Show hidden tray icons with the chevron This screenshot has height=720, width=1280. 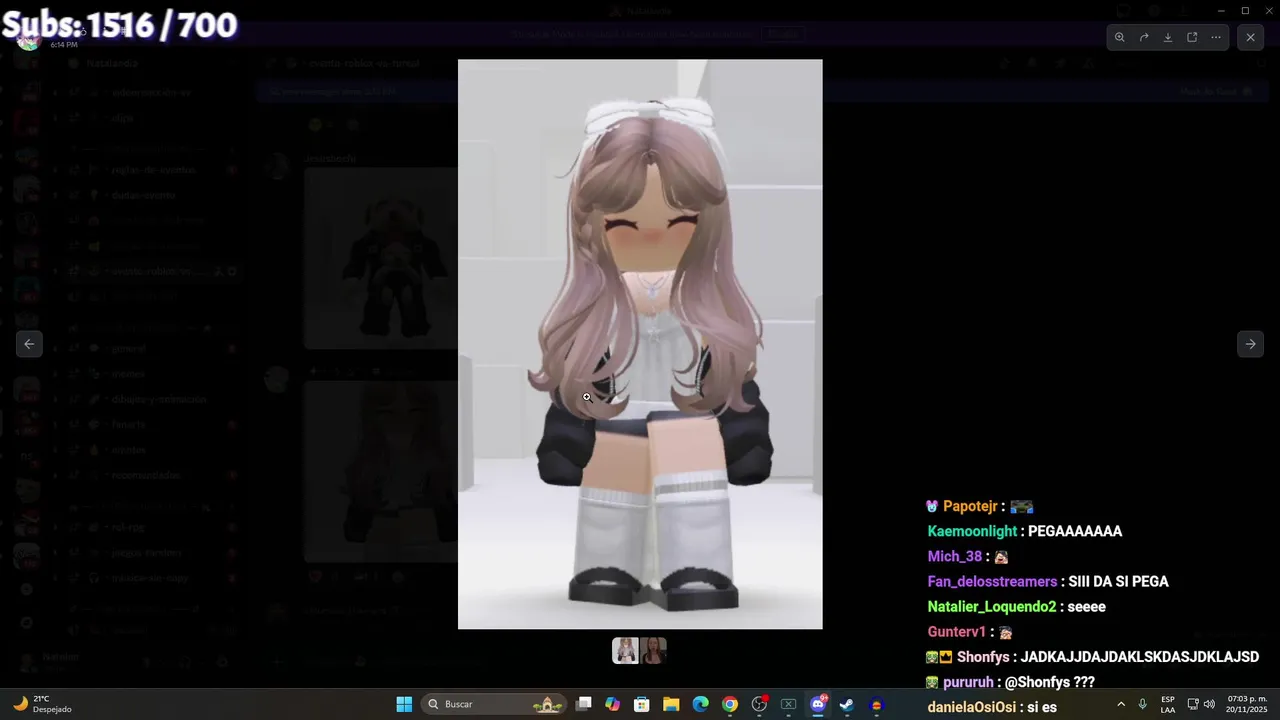tap(1120, 704)
